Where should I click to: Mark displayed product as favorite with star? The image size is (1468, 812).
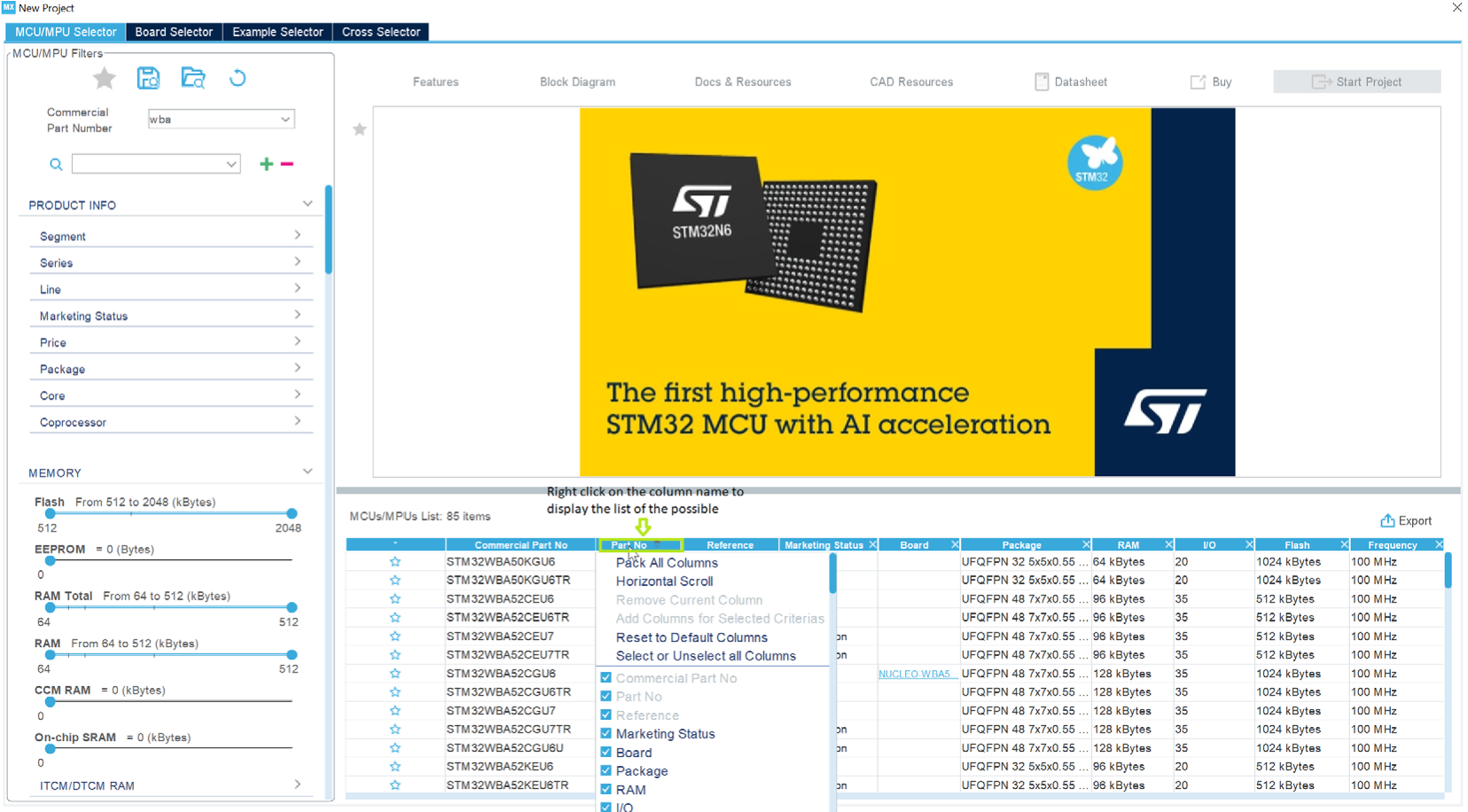point(360,129)
